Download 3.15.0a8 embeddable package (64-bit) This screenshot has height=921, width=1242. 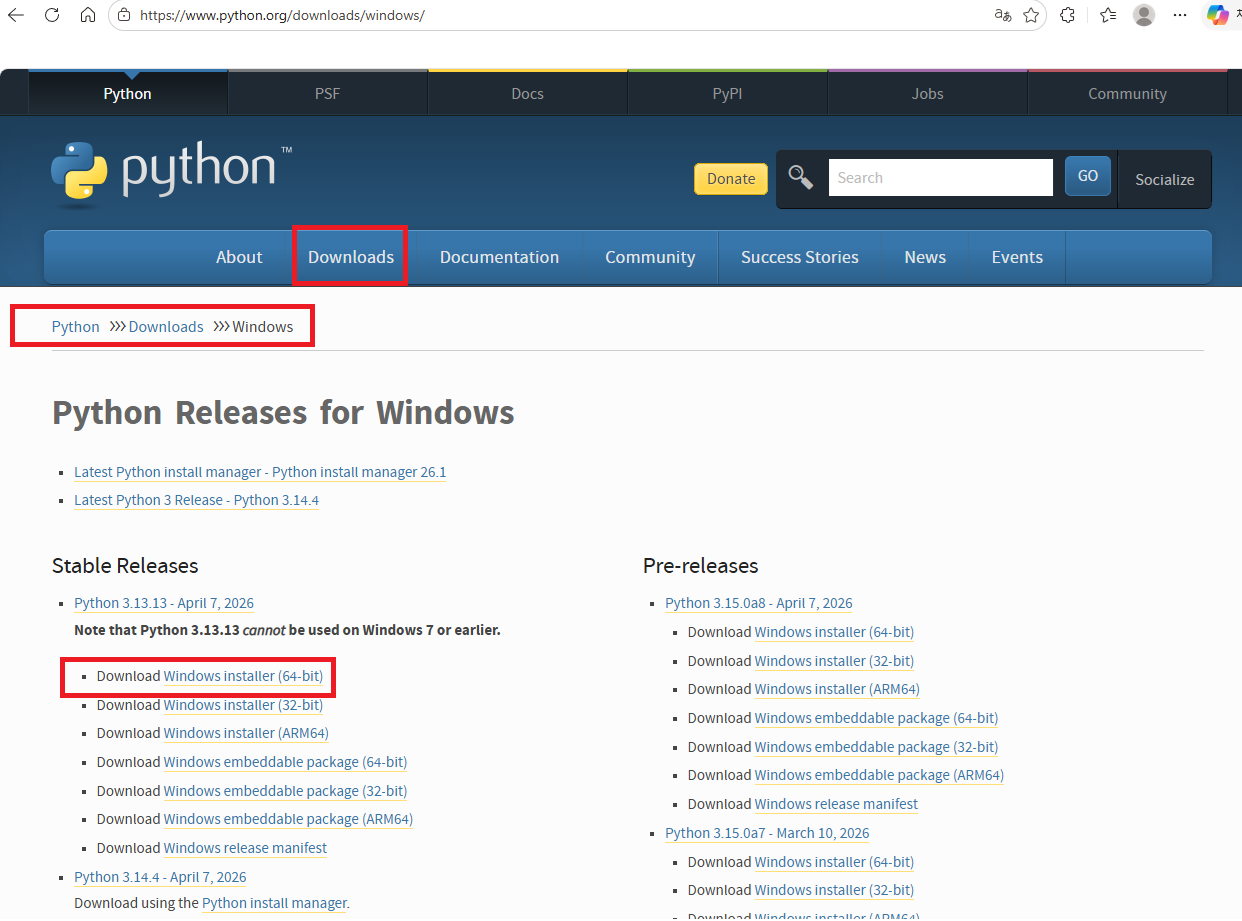876,718
